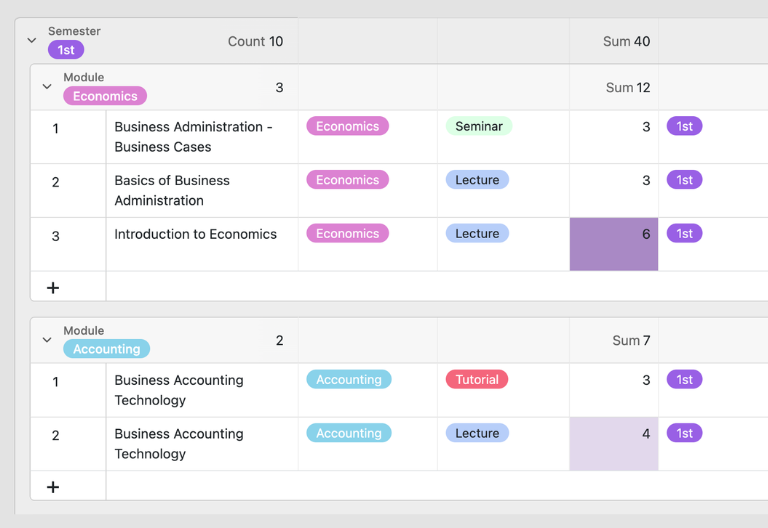The image size is (768, 528).
Task: Select the Accounting module header tag
Action: pyautogui.click(x=106, y=349)
